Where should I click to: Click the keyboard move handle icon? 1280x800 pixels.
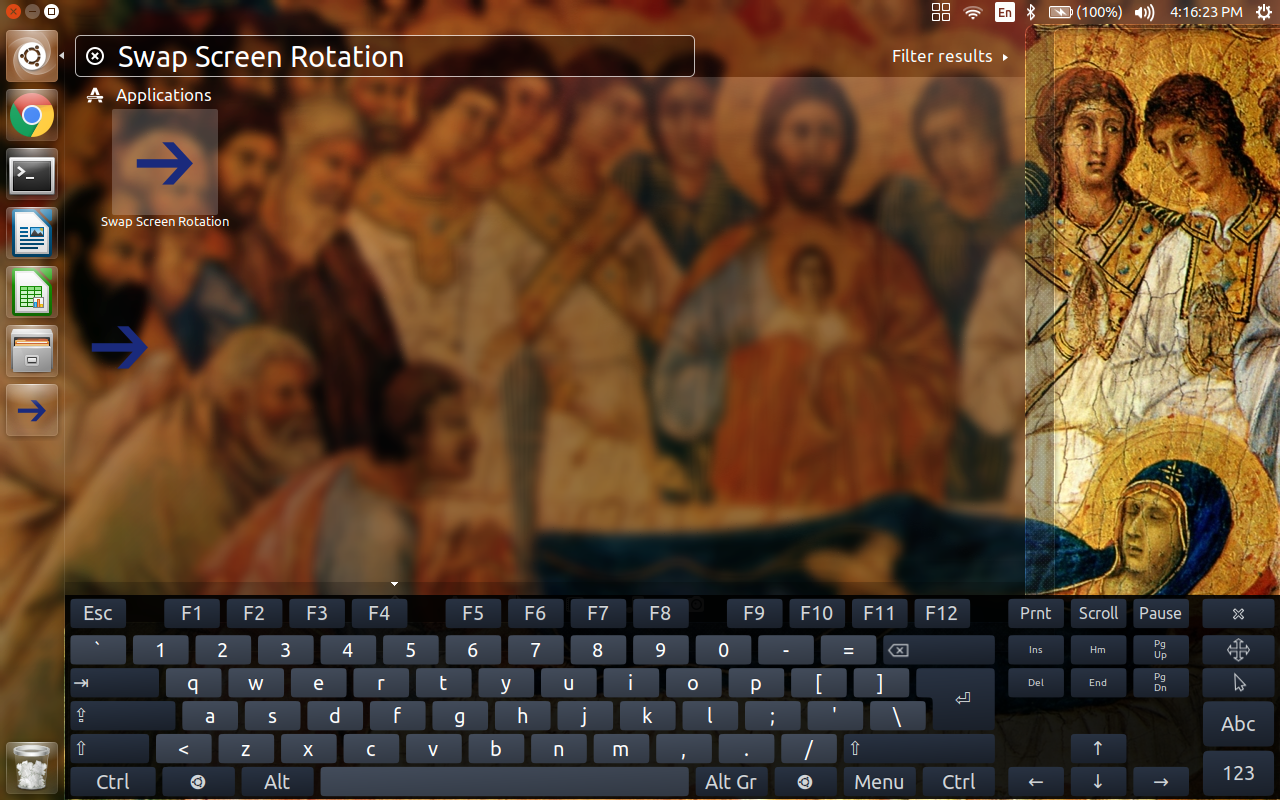click(1238, 650)
